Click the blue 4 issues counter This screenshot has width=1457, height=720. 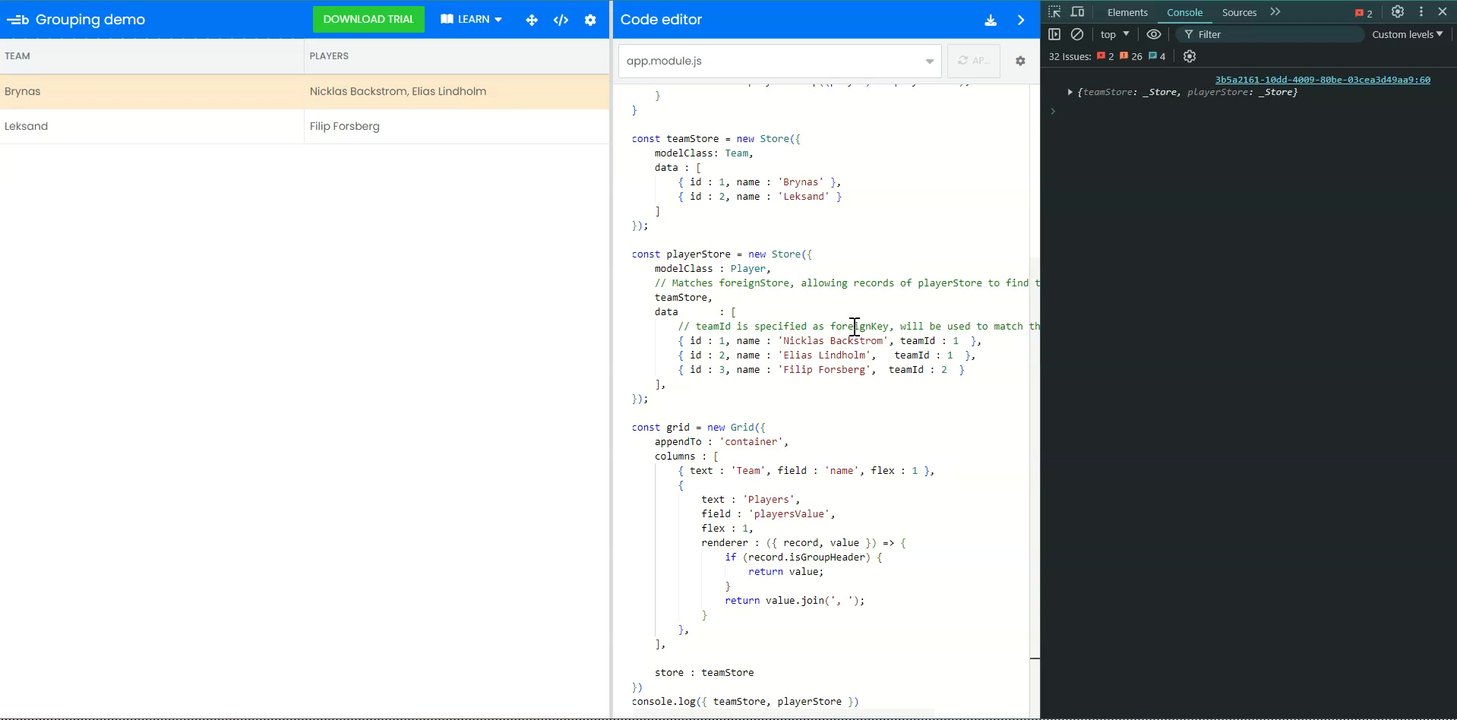click(1157, 56)
